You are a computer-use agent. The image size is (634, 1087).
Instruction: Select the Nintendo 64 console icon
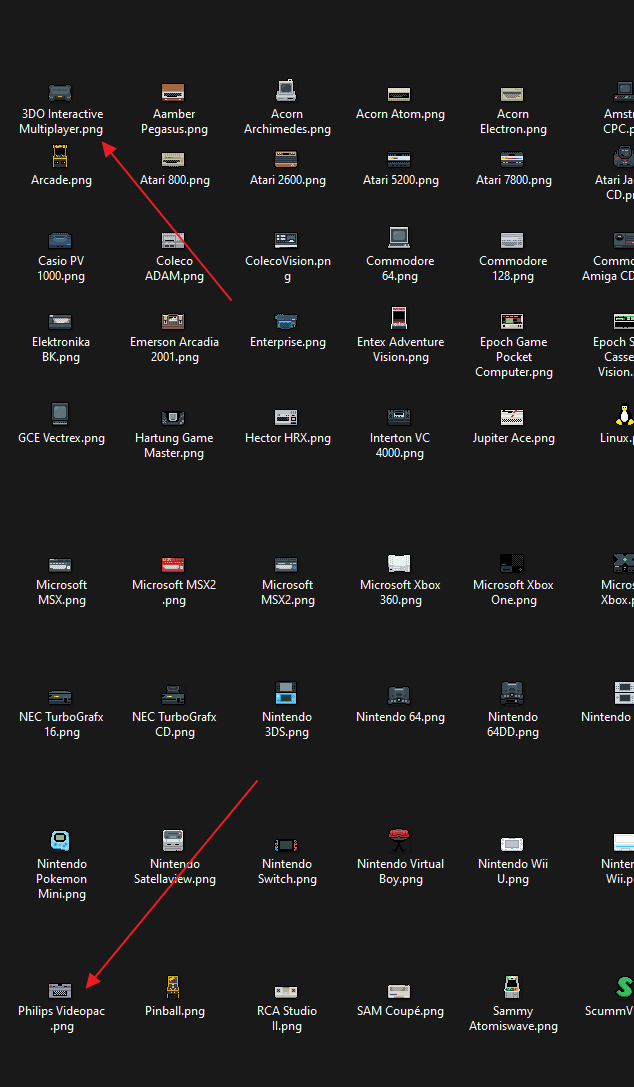tap(399, 696)
